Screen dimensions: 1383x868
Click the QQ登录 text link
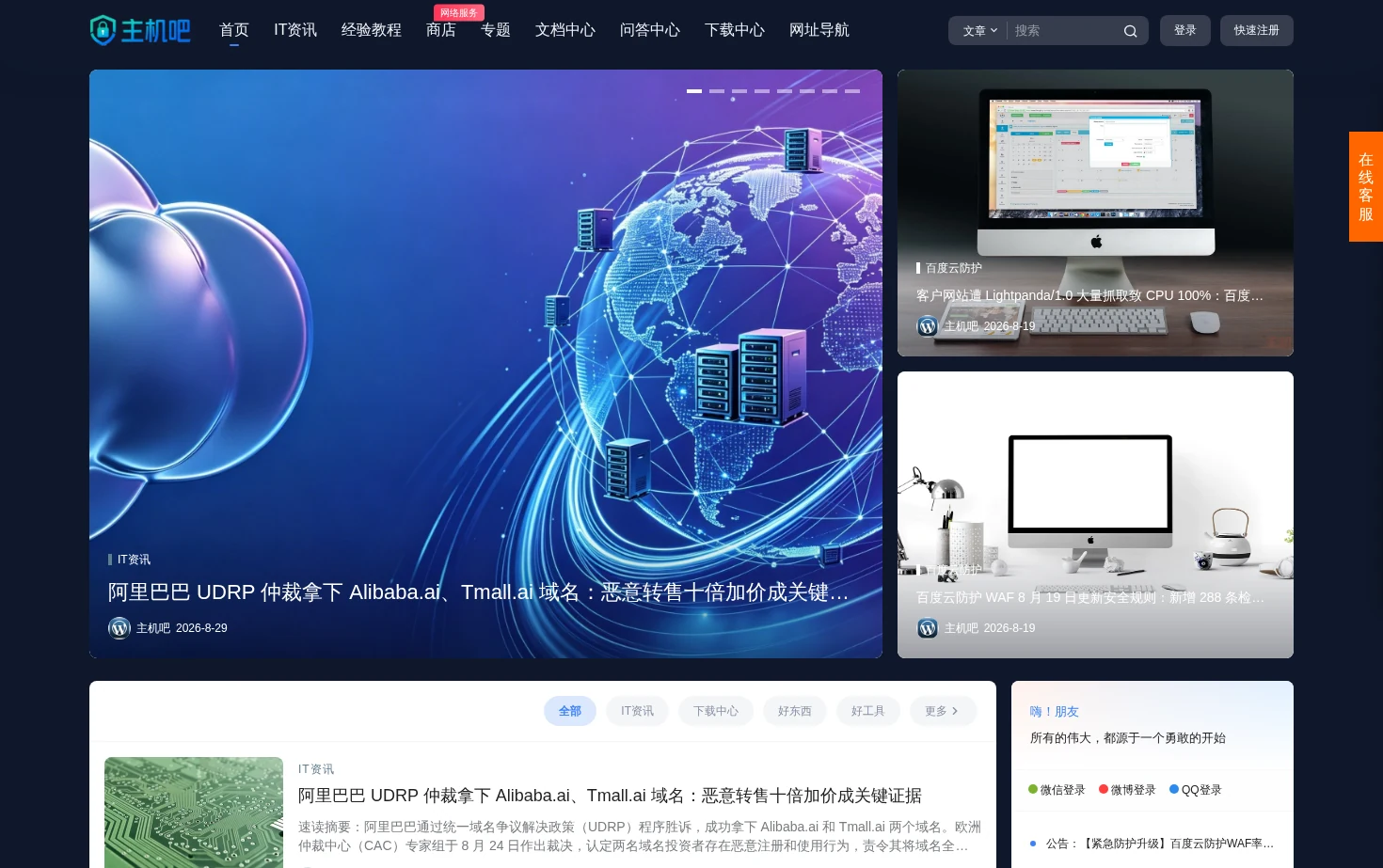[x=1201, y=790]
